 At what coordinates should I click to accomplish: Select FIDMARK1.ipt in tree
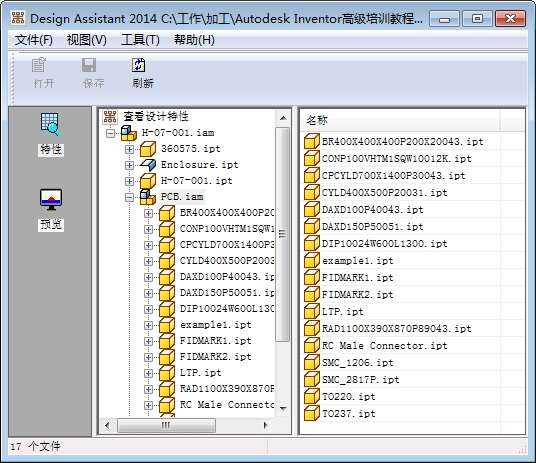tap(215, 341)
